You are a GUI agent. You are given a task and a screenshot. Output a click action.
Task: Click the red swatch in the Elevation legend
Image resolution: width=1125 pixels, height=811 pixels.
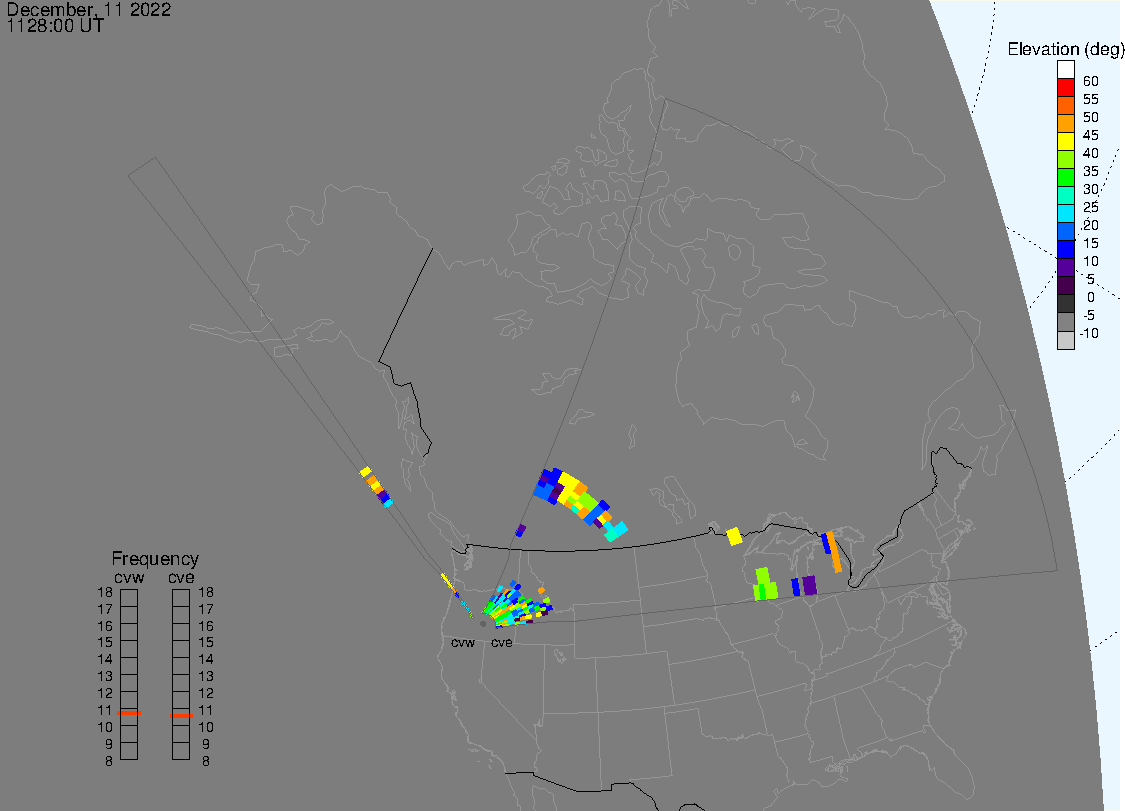tap(1066, 88)
